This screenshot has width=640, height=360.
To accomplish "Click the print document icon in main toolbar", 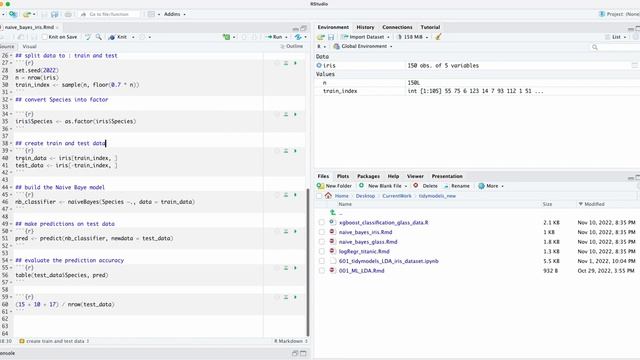I will click(x=68, y=14).
